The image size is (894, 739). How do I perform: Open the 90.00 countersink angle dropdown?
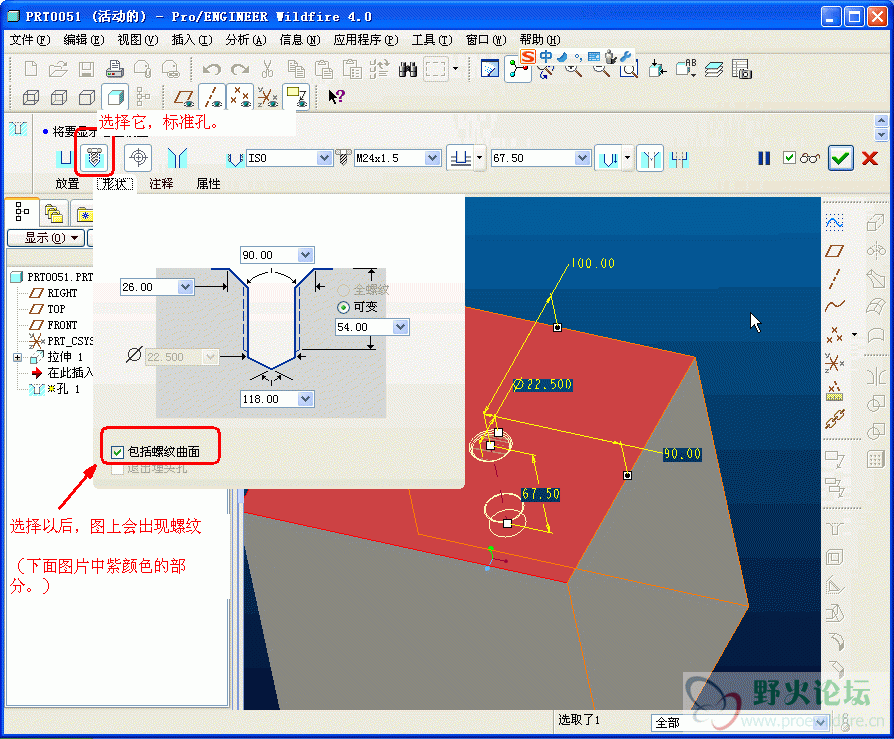click(306, 255)
